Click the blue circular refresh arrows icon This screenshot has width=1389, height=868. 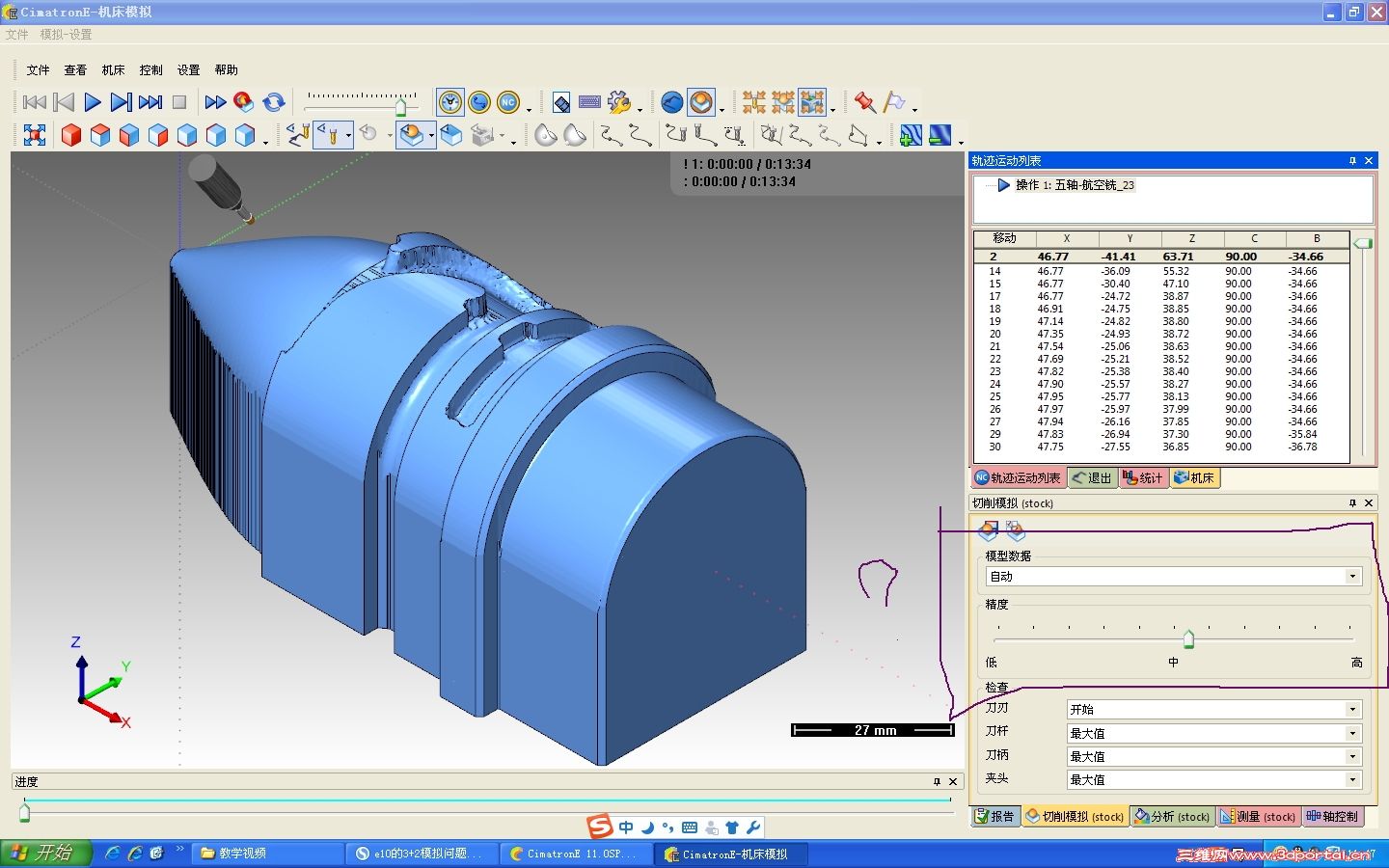pyautogui.click(x=274, y=102)
